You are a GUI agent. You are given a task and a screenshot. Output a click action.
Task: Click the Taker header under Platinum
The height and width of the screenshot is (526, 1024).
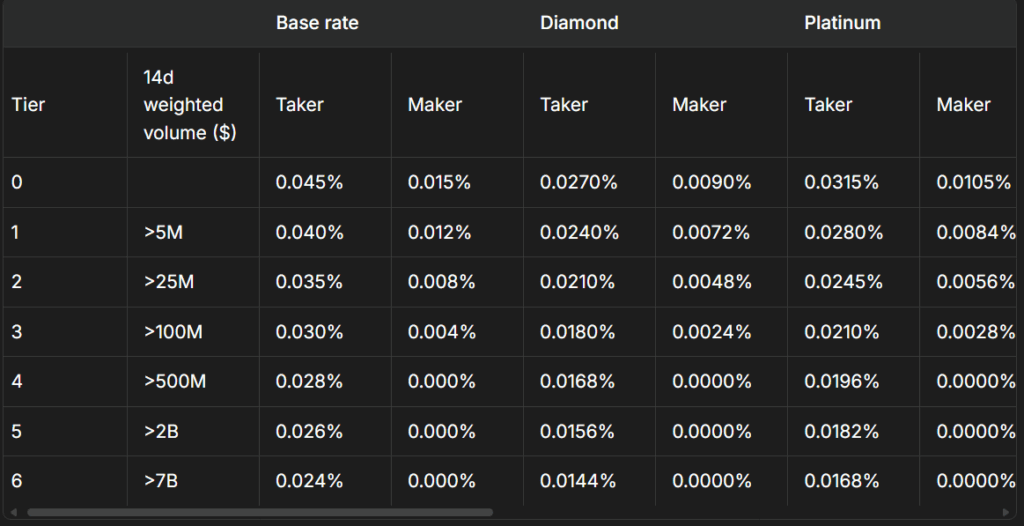[828, 104]
